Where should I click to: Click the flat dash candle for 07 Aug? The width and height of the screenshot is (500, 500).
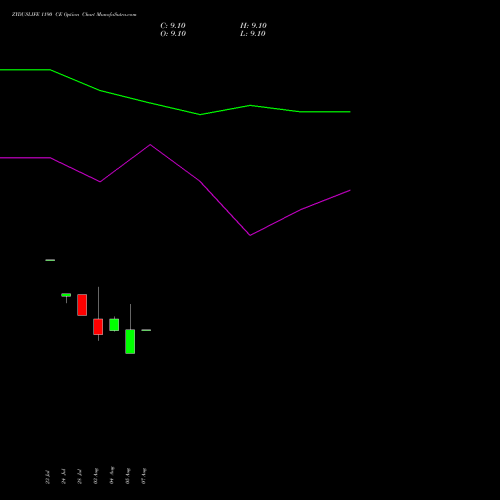click(x=146, y=330)
